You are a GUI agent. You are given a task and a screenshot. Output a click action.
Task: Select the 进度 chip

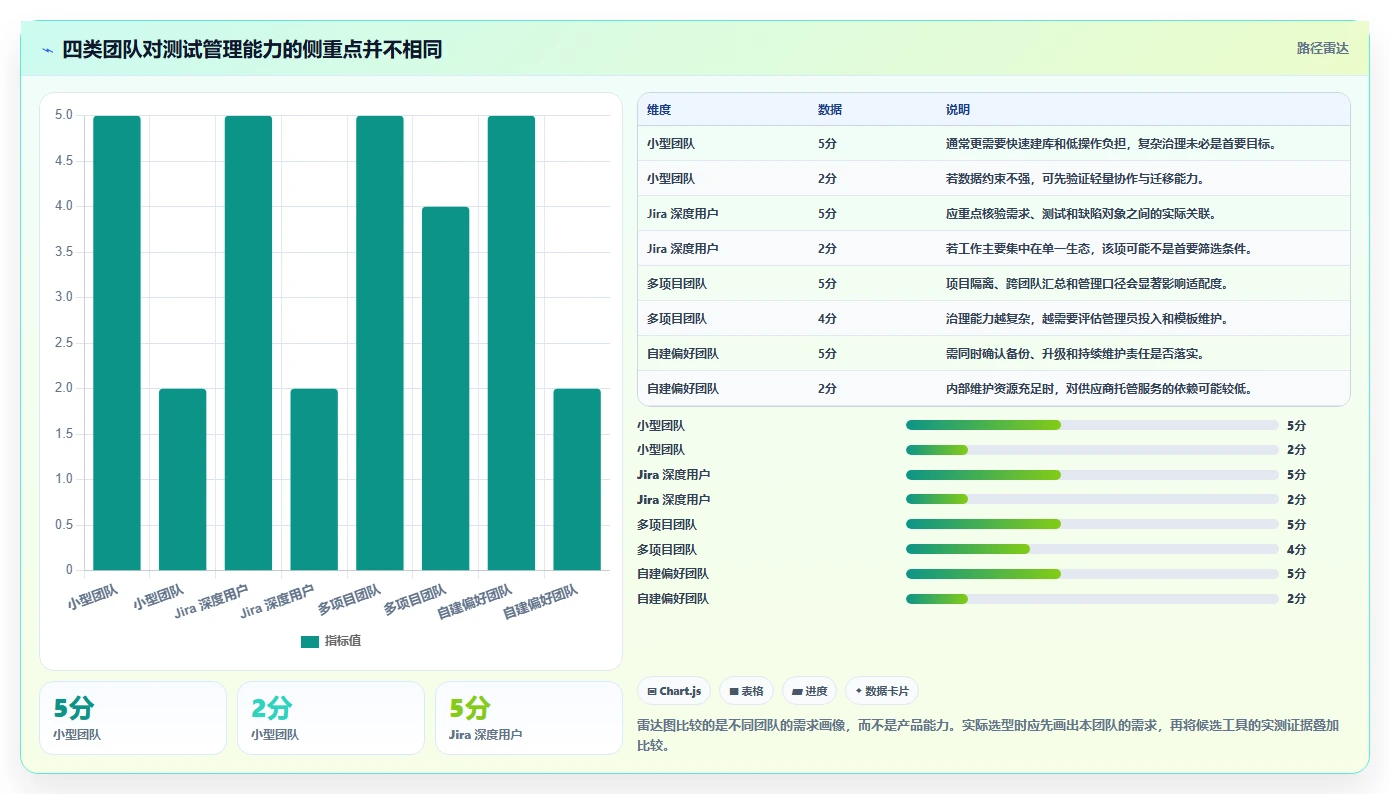810,691
